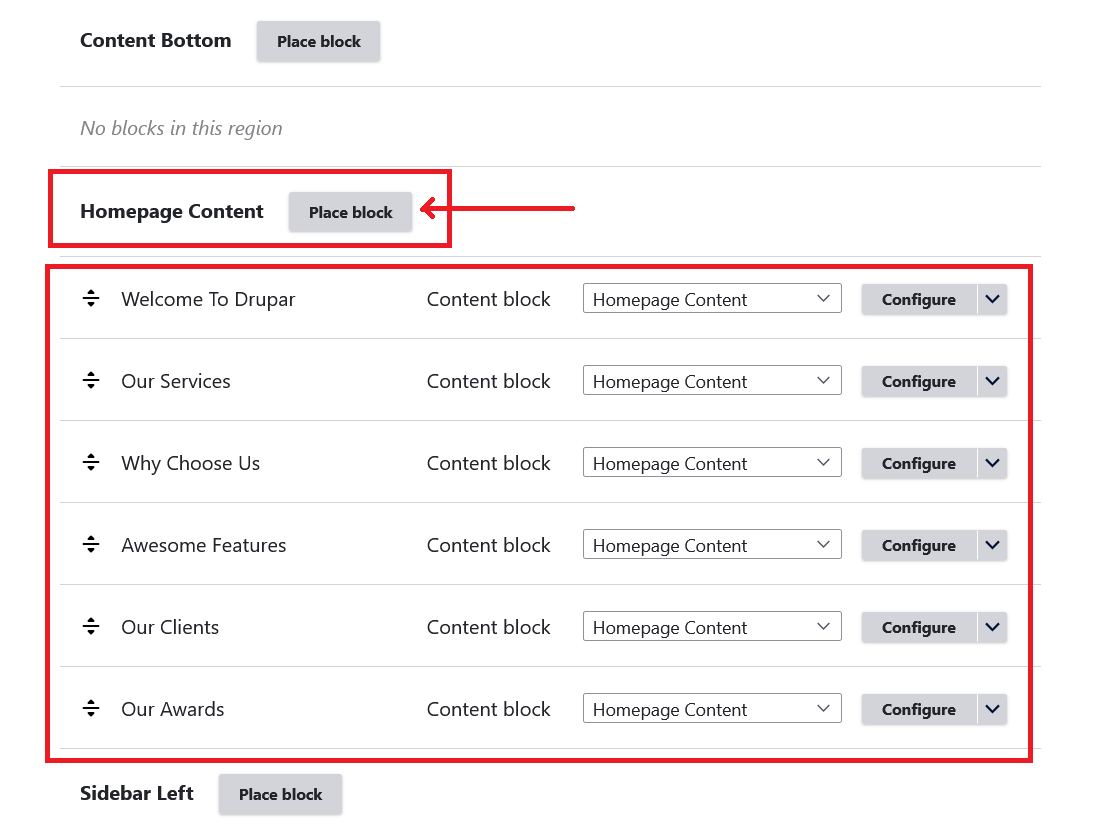Image resolution: width=1101 pixels, height=837 pixels.
Task: Configure the Awesome Features block
Action: tap(917, 544)
